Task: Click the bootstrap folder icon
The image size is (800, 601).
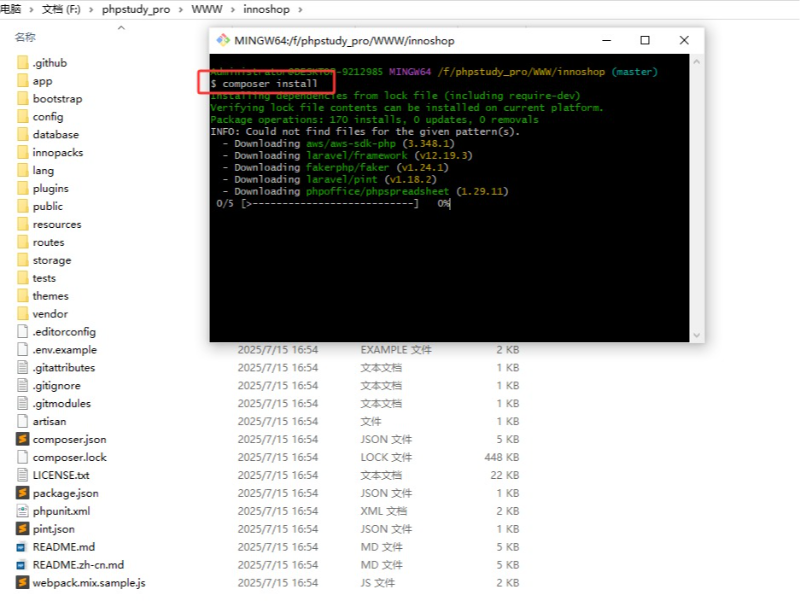Action: point(22,98)
